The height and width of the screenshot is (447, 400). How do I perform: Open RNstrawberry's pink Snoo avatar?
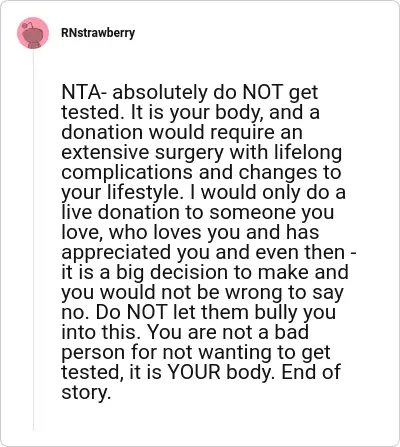(x=33, y=33)
